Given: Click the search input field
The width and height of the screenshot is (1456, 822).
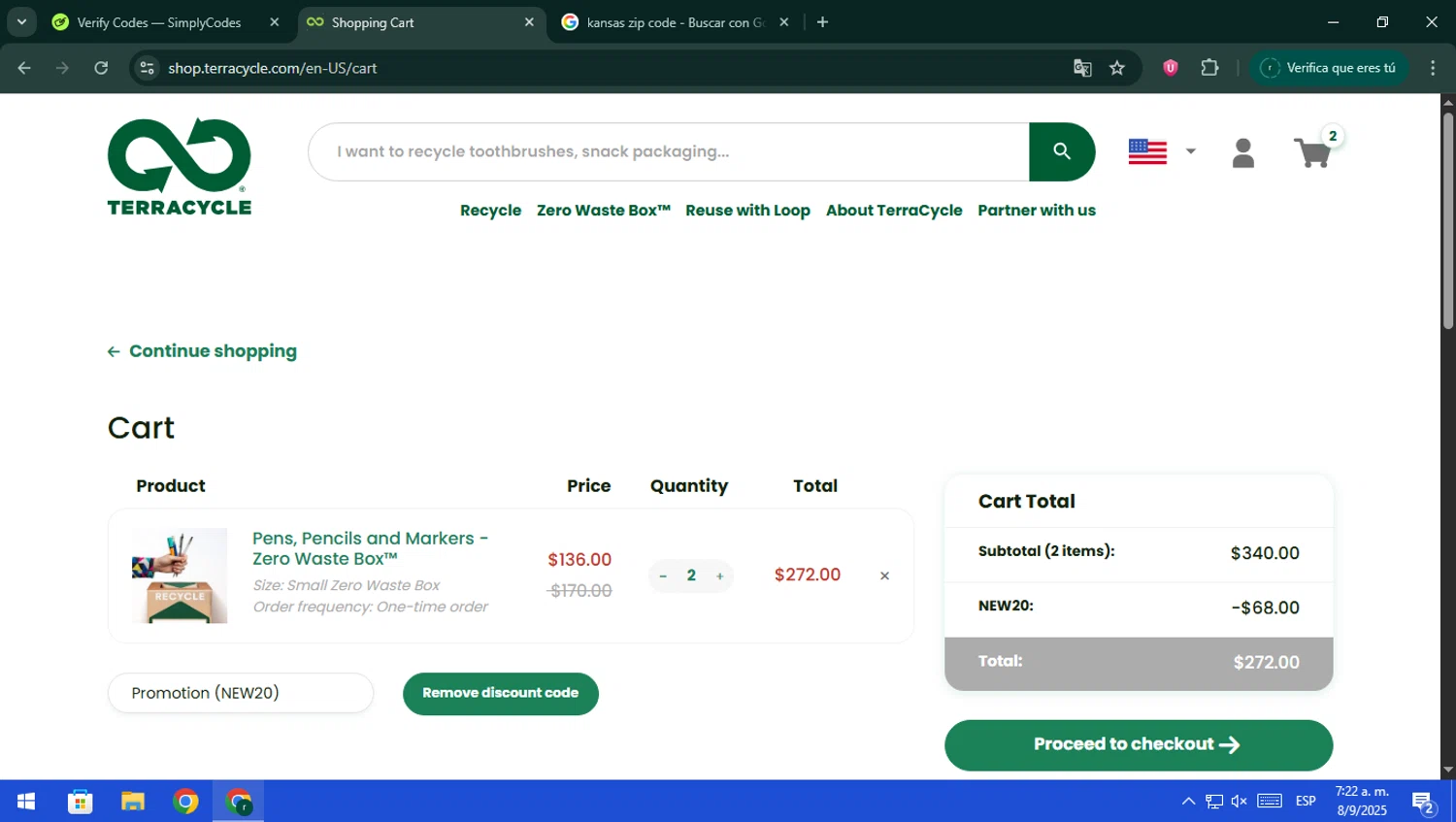Looking at the screenshot, I should 669,151.
